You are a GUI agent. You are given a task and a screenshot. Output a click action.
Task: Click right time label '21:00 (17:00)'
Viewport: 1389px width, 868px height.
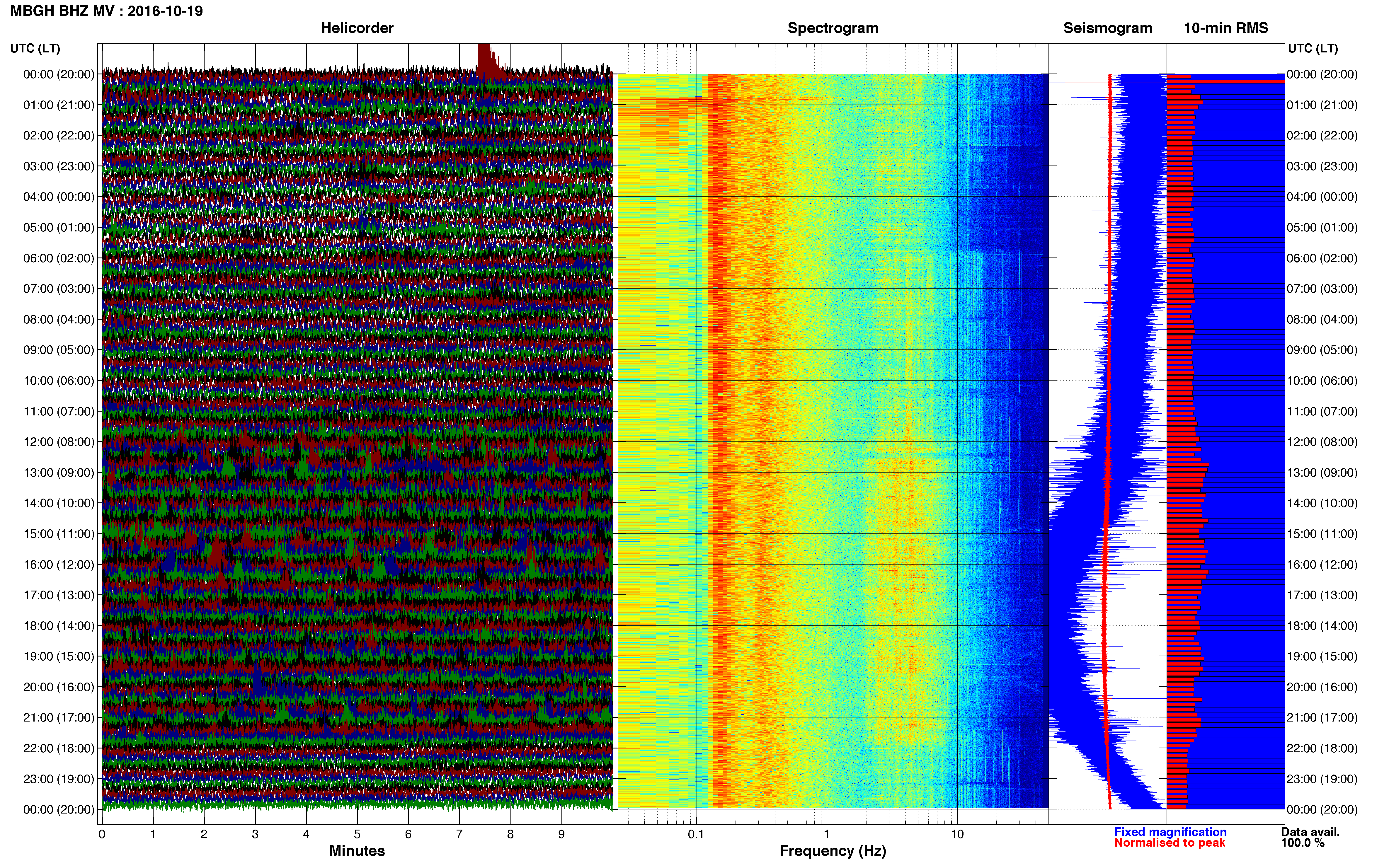[x=1322, y=717]
